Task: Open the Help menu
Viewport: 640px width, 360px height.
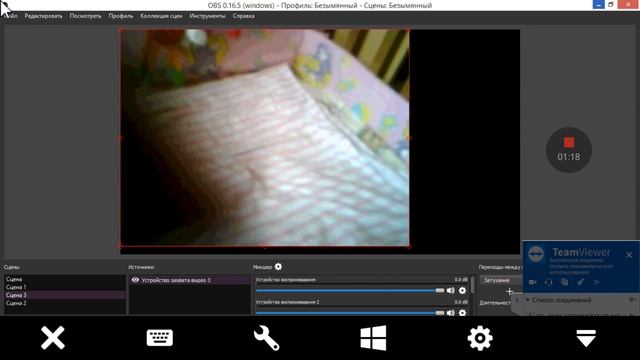Action: [244, 16]
